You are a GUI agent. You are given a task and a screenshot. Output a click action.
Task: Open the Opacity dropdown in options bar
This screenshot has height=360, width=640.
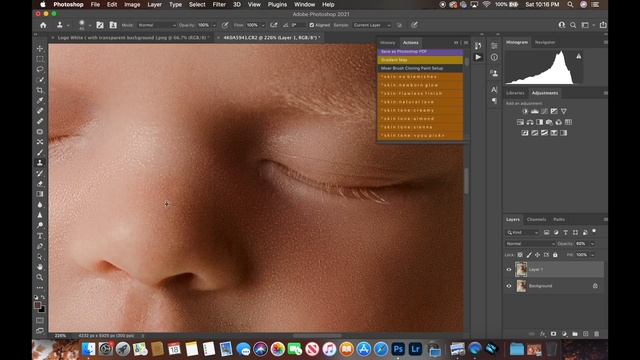(x=214, y=25)
